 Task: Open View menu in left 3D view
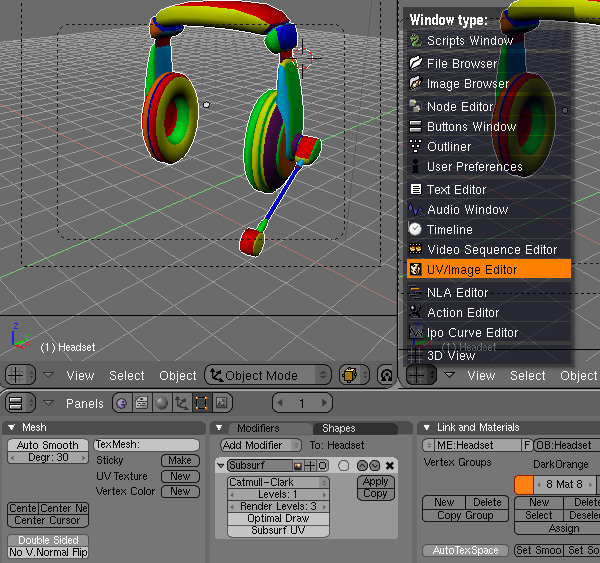[80, 375]
